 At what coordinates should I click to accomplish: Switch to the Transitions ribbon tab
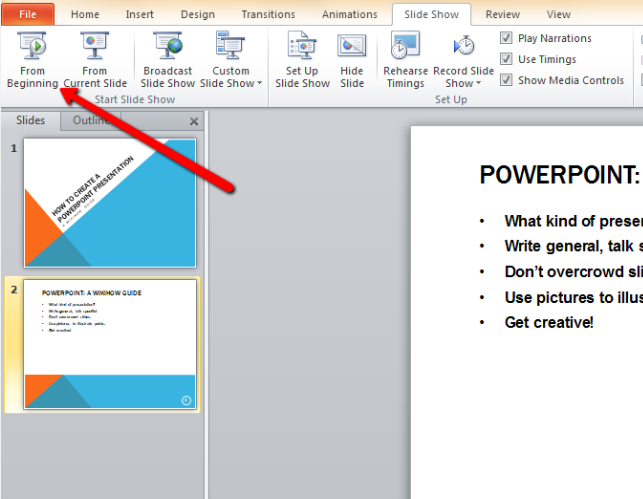(268, 15)
